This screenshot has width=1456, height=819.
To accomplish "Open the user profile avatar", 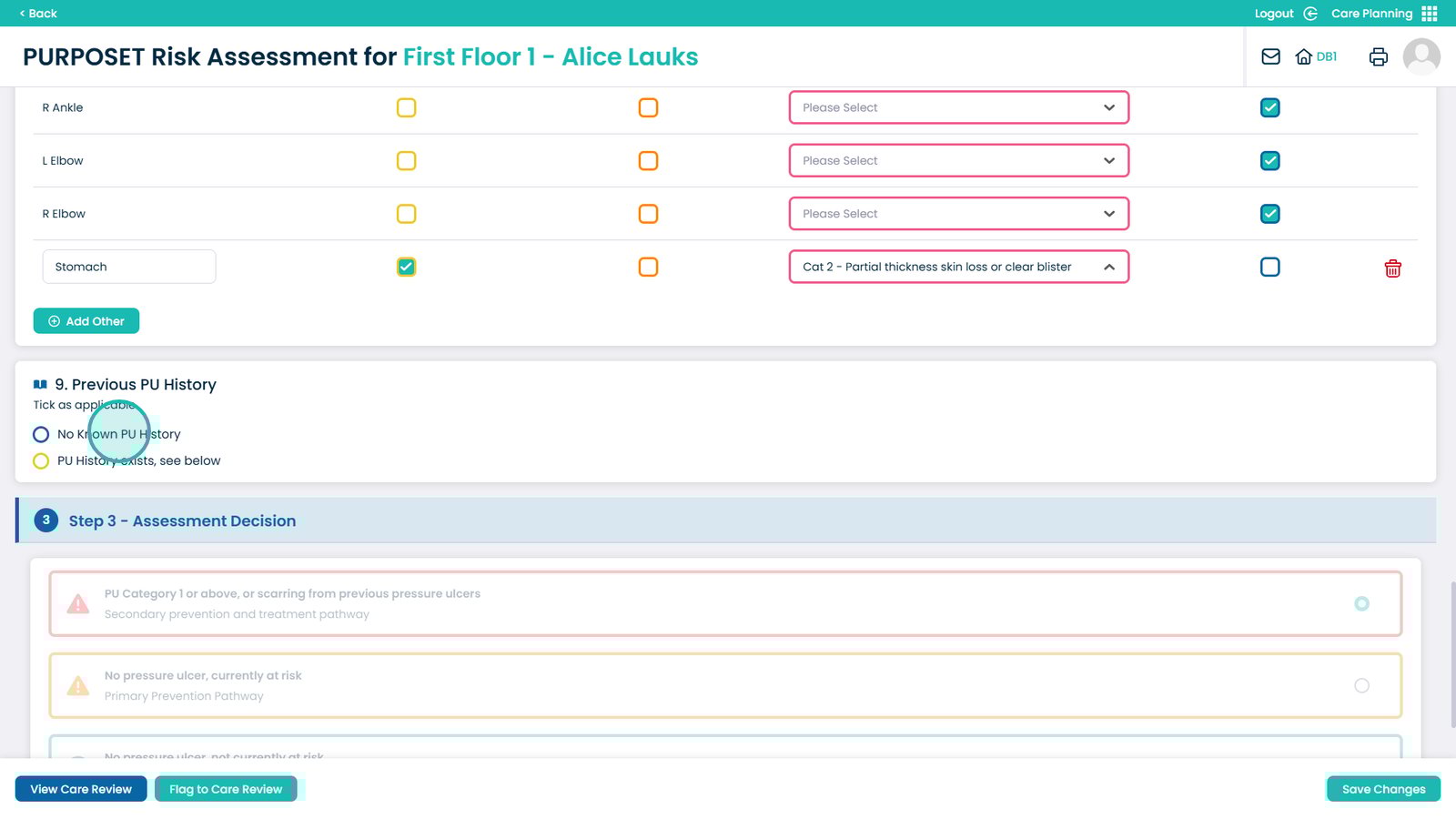I will pos(1421,56).
